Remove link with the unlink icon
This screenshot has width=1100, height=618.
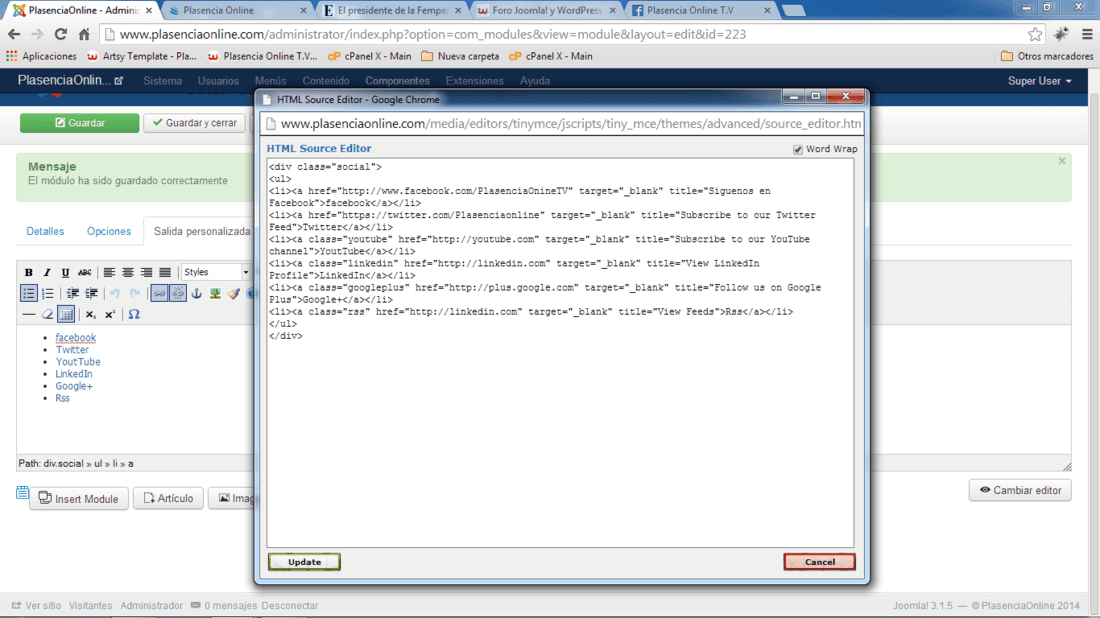[178, 293]
